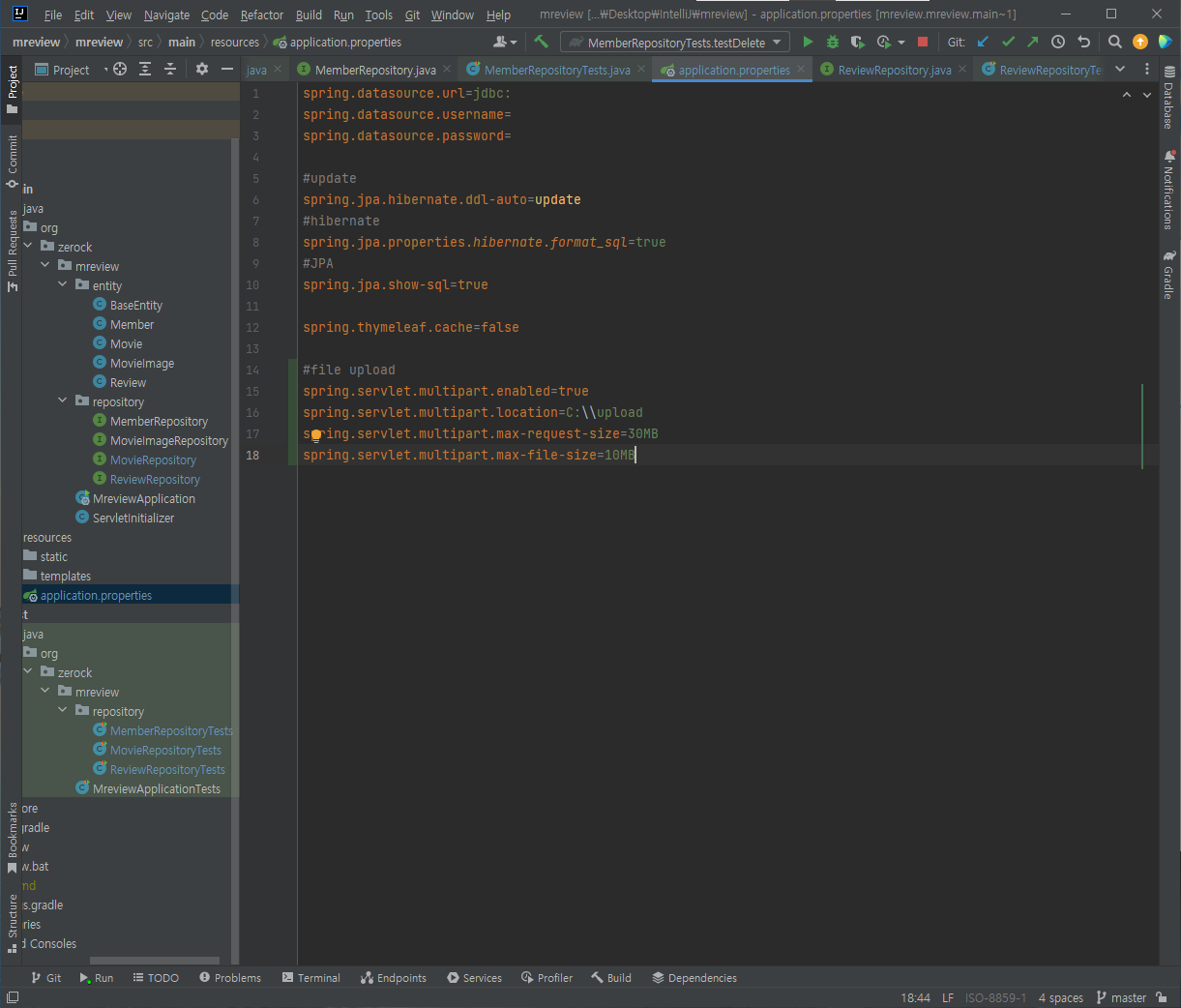Viewport: 1181px width, 1008px height.
Task: Collapse the entity package
Action: (x=63, y=284)
